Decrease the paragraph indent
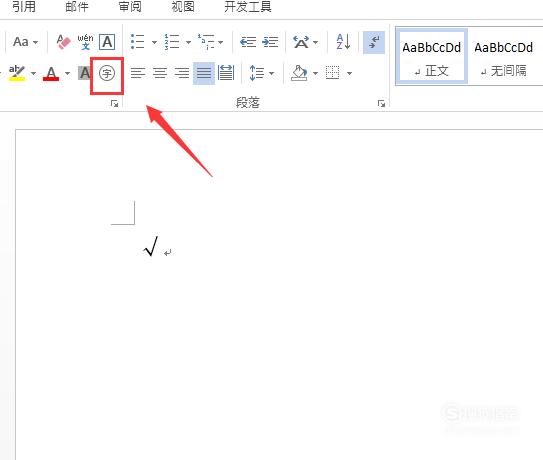The height and width of the screenshot is (460, 543). click(248, 42)
